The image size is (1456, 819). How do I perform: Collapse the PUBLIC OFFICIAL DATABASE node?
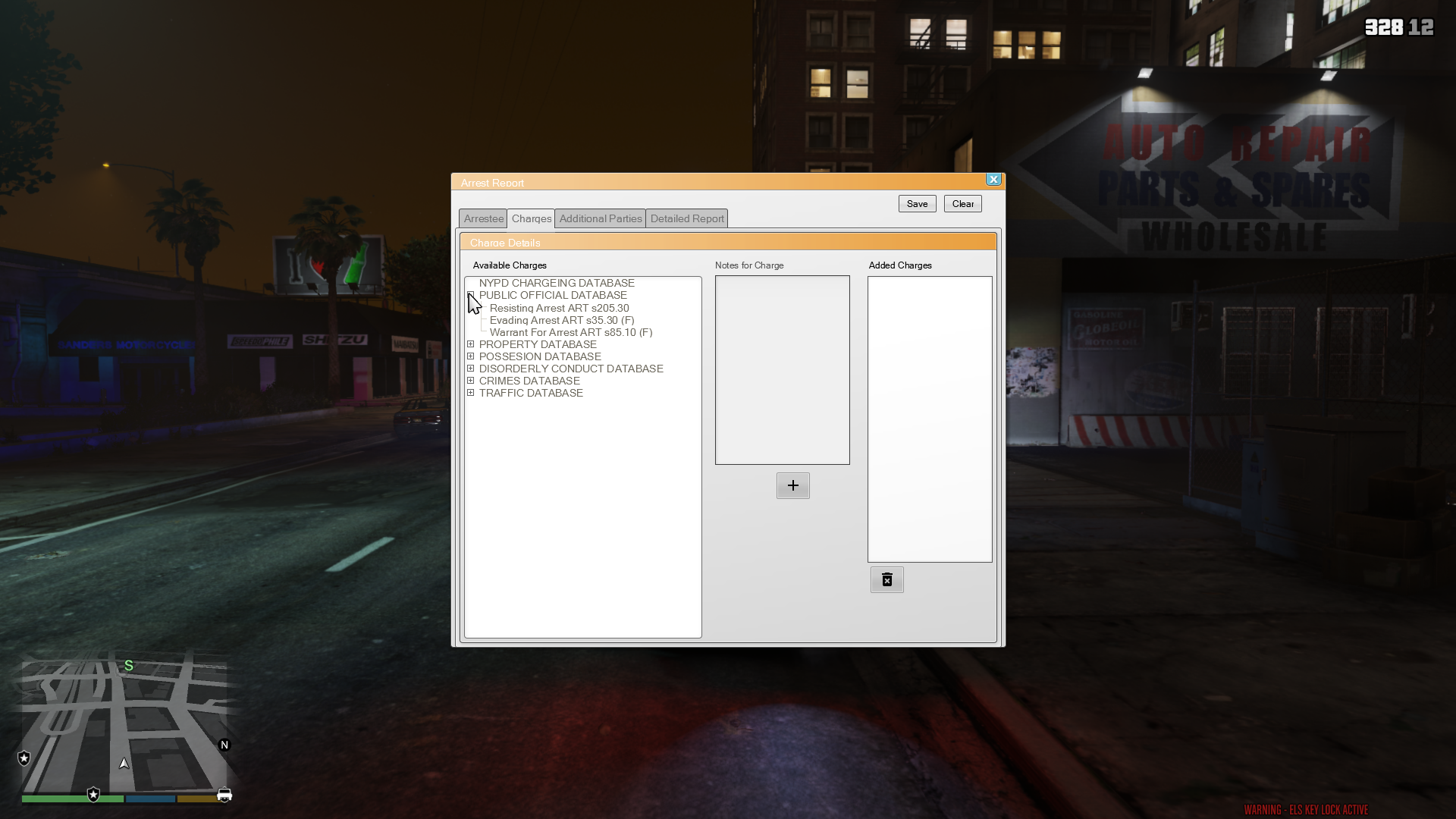471,295
